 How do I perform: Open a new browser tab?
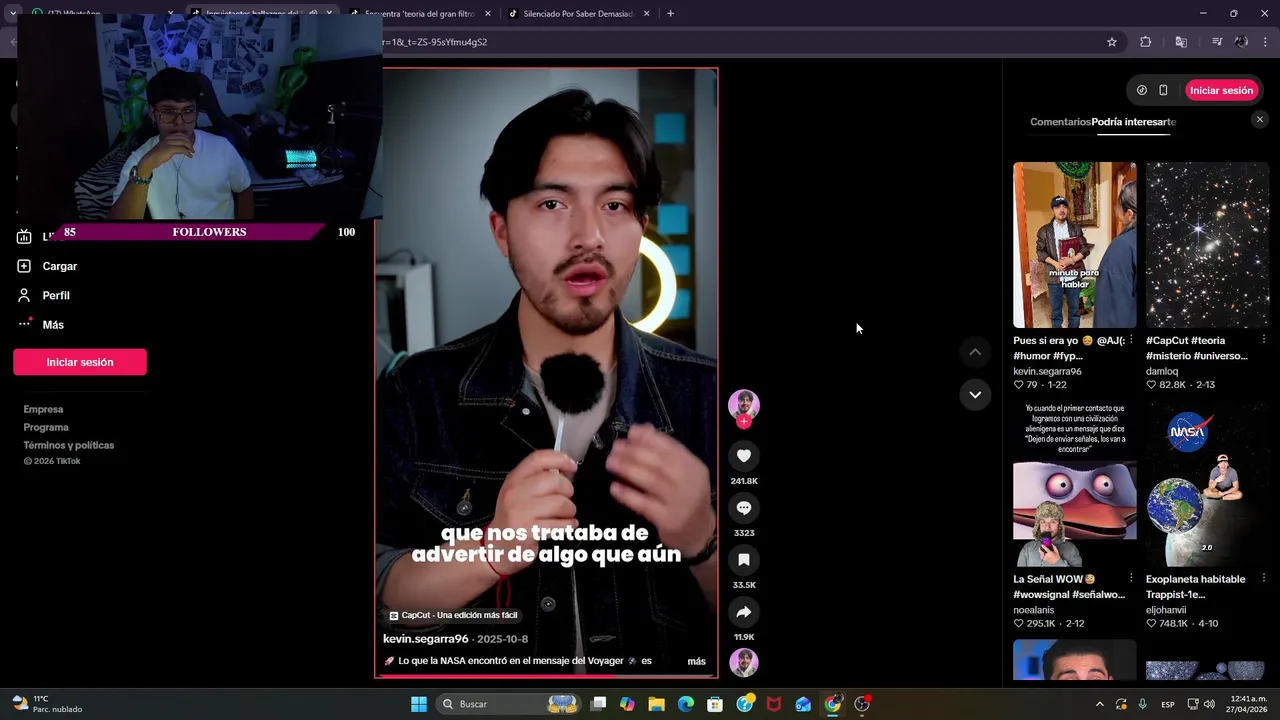pyautogui.click(x=670, y=14)
